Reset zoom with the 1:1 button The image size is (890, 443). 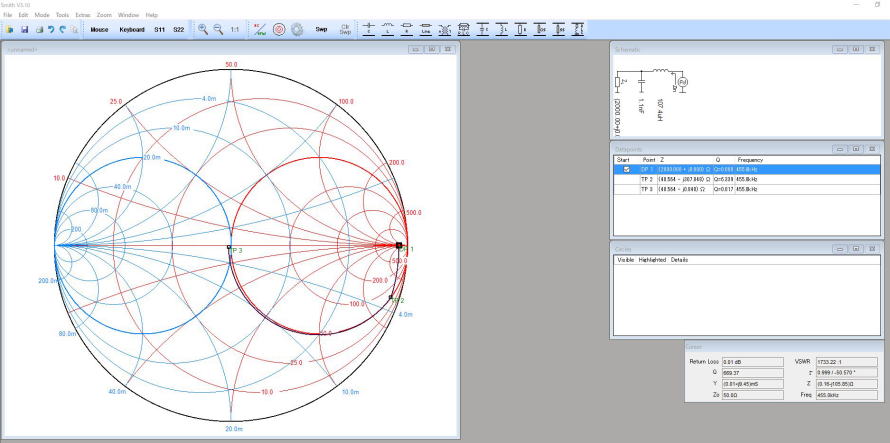tap(234, 30)
